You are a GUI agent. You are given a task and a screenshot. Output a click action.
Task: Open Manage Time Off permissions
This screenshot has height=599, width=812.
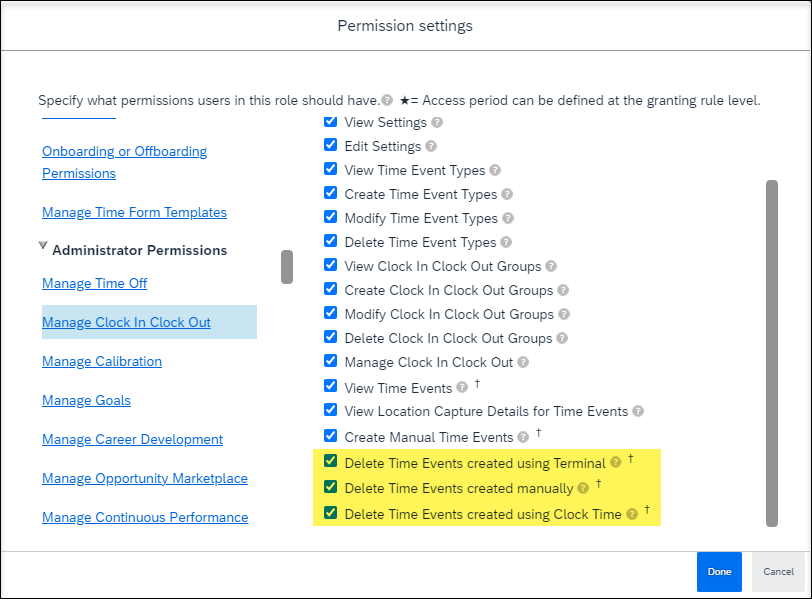[95, 283]
